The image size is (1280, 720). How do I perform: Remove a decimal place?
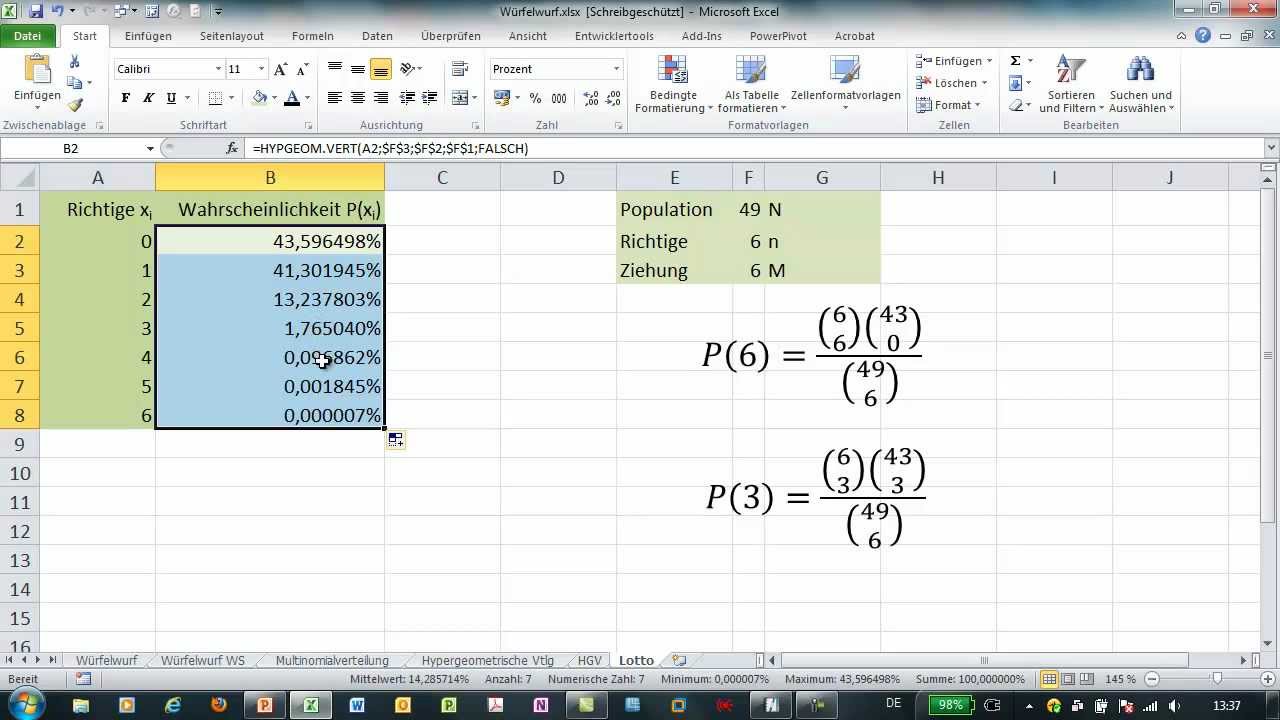[x=612, y=98]
